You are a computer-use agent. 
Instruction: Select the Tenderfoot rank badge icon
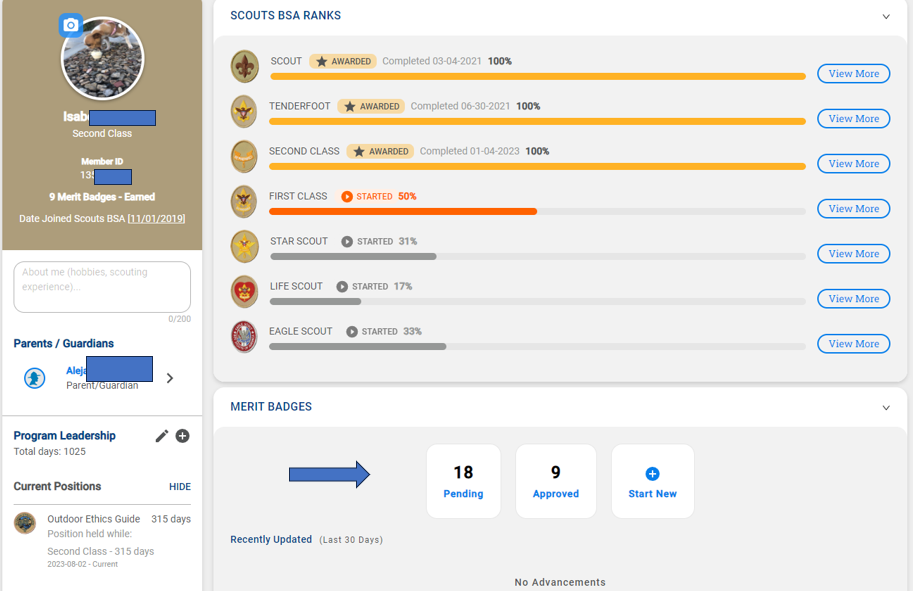(x=244, y=111)
